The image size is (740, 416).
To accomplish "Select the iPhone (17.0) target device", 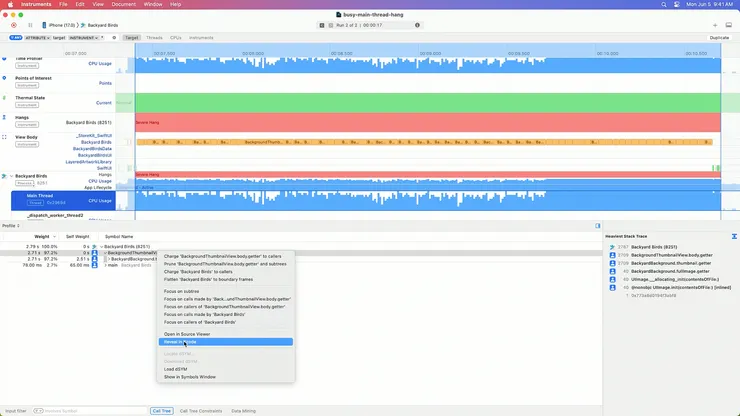I will (59, 25).
